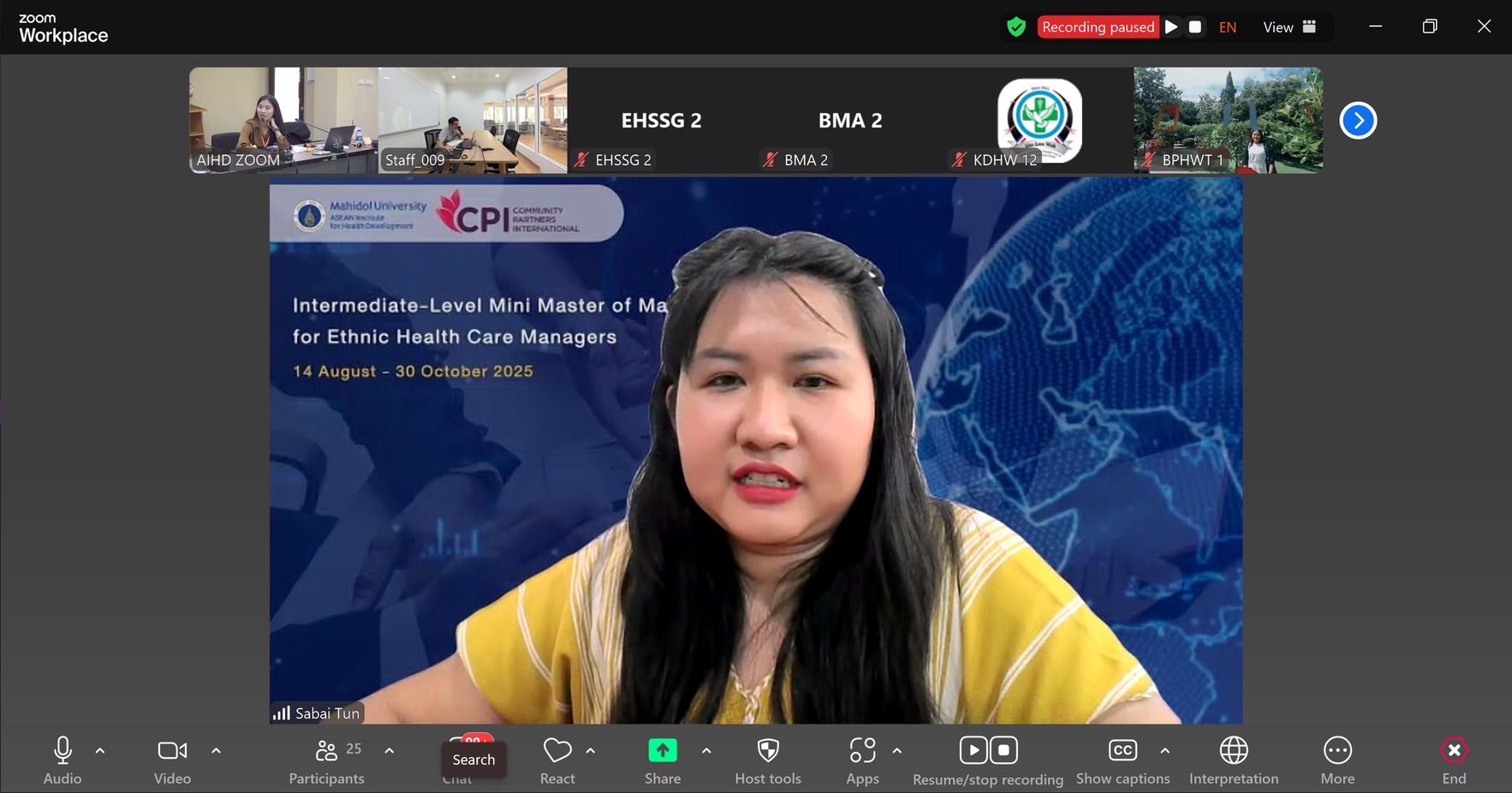Image resolution: width=1512 pixels, height=793 pixels.
Task: Open the View layout menu
Action: [x=1289, y=27]
